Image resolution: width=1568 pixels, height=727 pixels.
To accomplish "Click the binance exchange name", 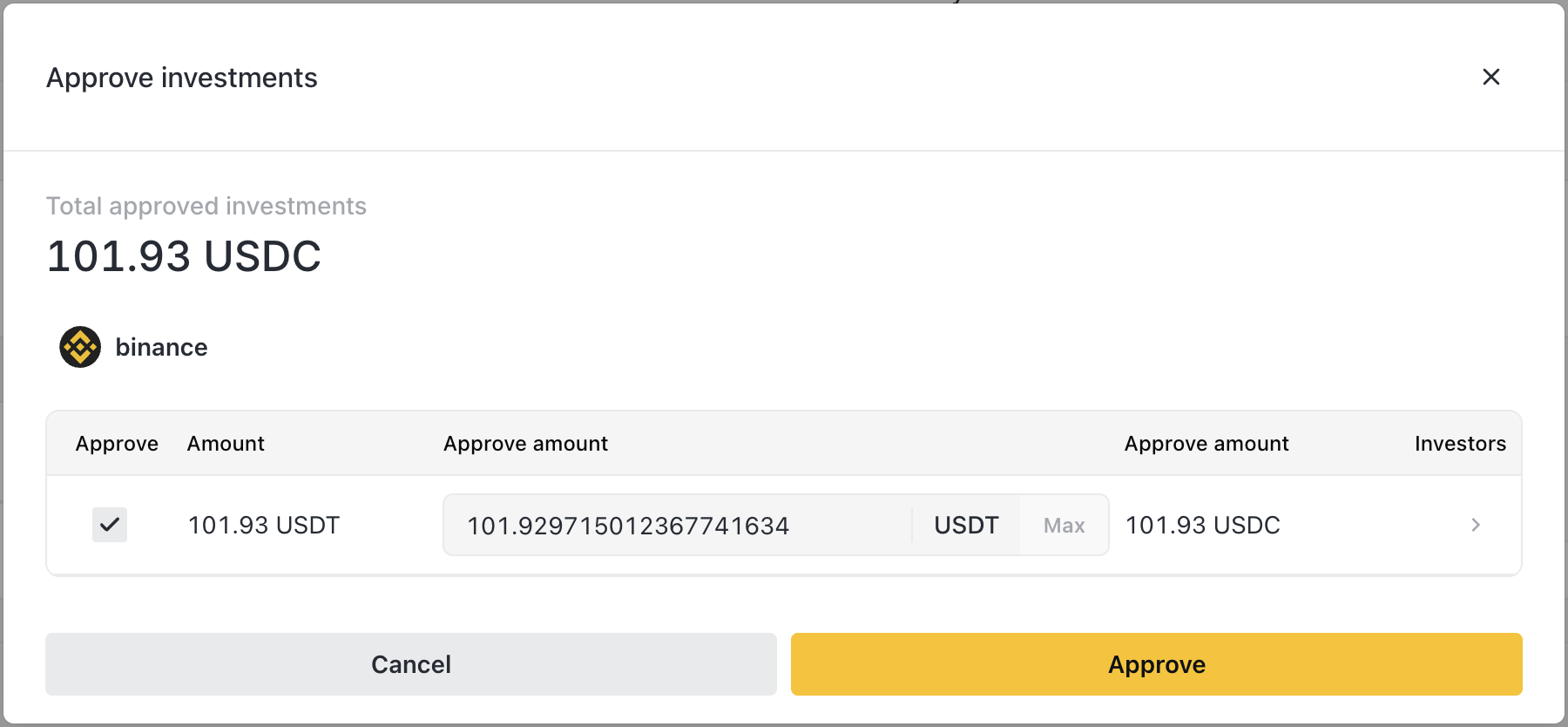I will coord(161,347).
